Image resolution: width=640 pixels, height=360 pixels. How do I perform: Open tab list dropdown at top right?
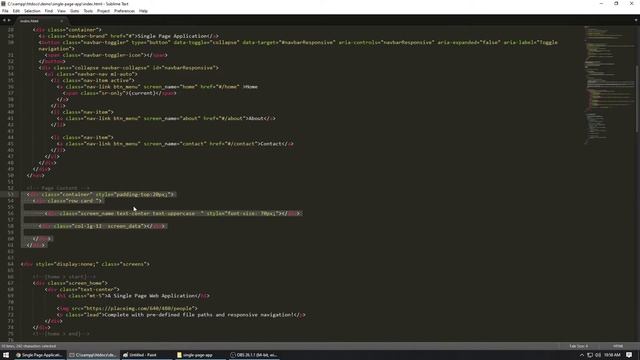tap(636, 20)
